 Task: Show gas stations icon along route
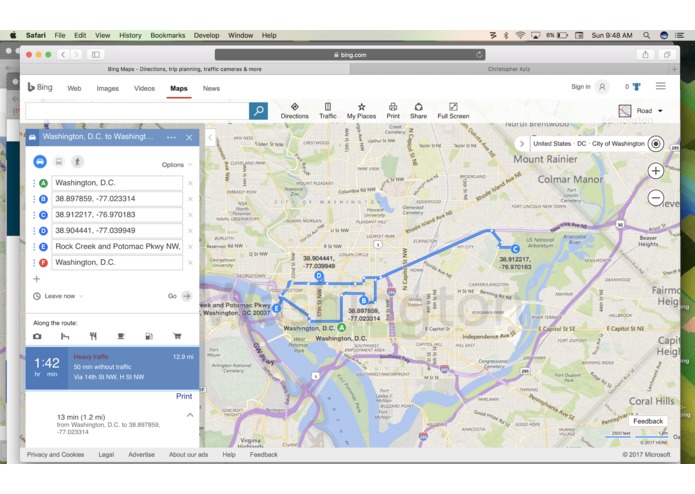click(149, 336)
